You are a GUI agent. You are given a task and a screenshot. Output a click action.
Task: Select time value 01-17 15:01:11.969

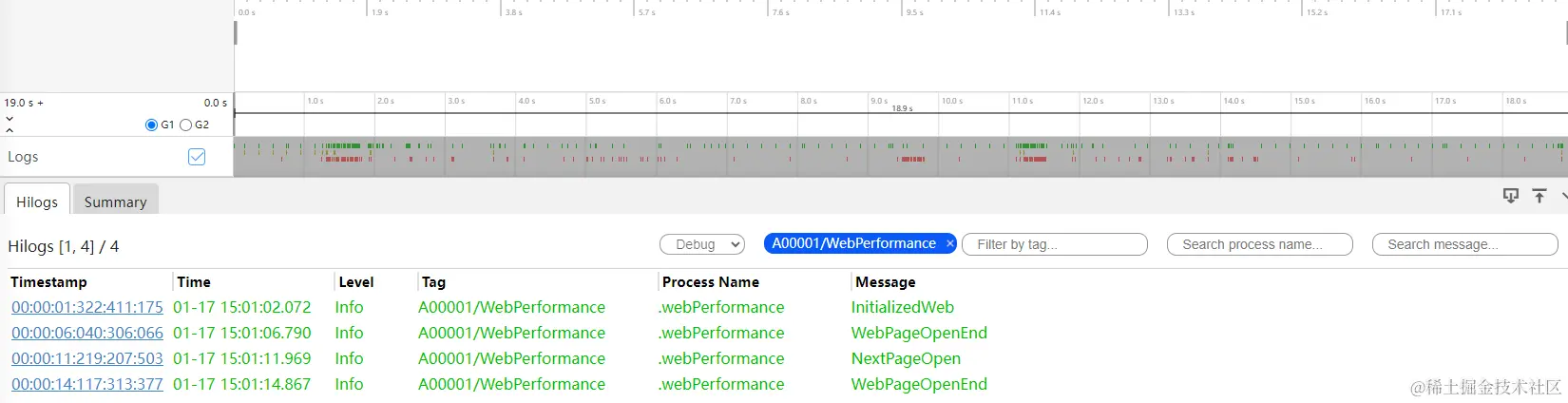pos(242,358)
